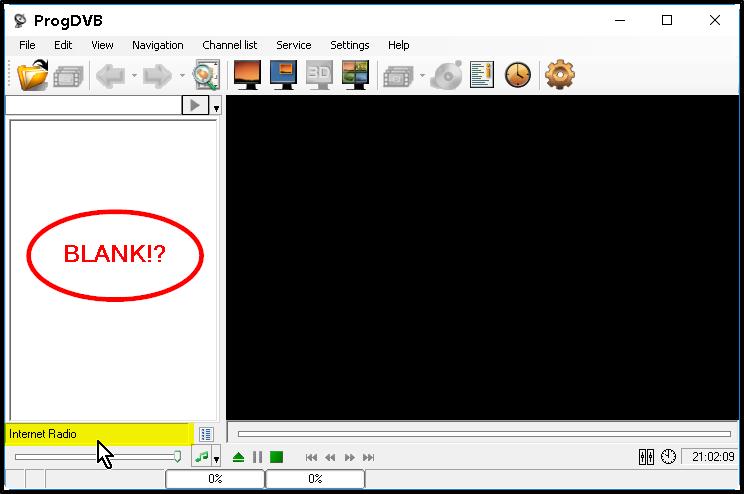The height and width of the screenshot is (494, 744).
Task: Open the scheduler clock icon
Action: pyautogui.click(x=517, y=75)
